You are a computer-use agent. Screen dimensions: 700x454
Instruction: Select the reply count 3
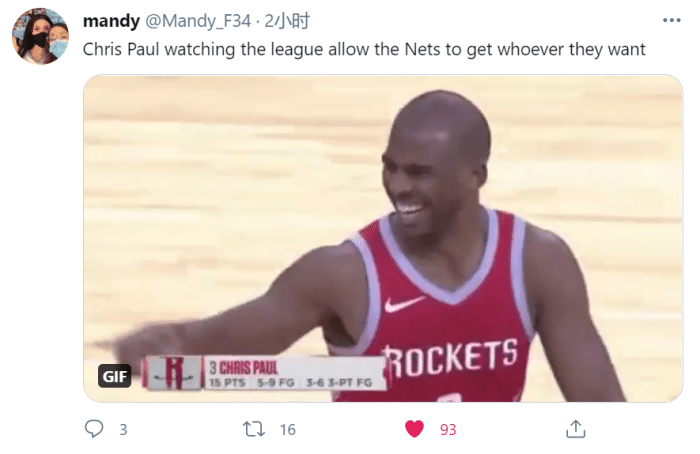click(x=123, y=429)
